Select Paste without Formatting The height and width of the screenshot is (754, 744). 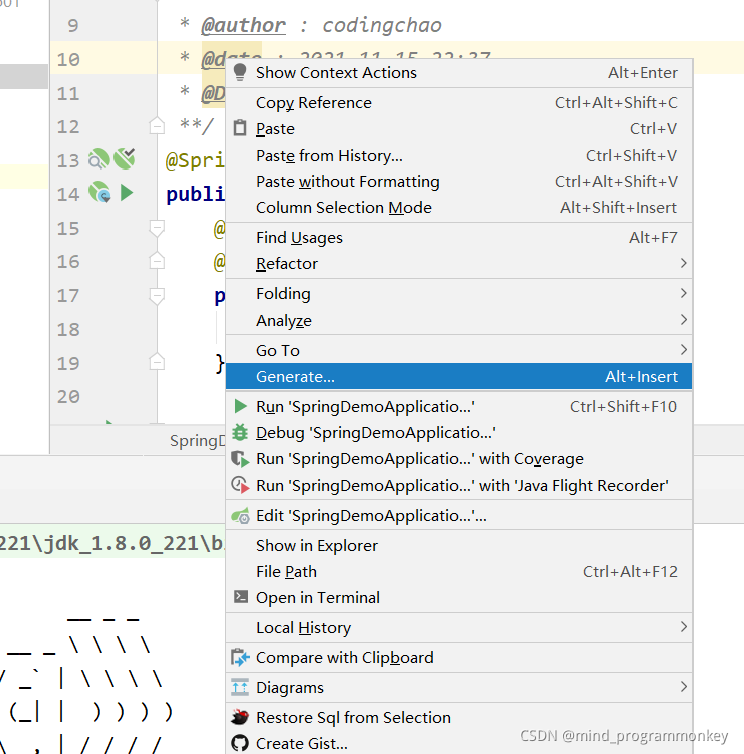pyautogui.click(x=459, y=182)
